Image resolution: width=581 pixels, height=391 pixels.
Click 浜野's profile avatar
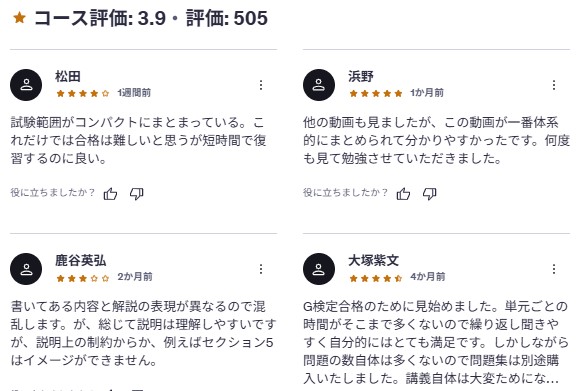click(319, 85)
